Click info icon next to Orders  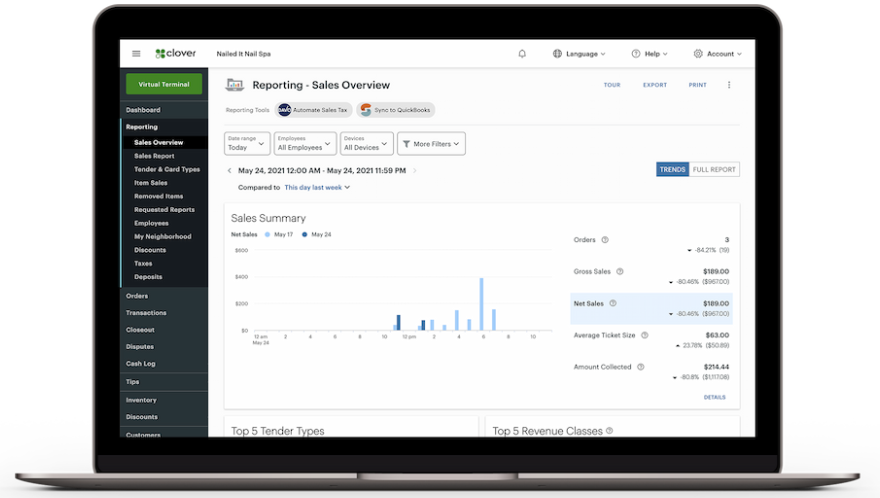[x=605, y=240]
